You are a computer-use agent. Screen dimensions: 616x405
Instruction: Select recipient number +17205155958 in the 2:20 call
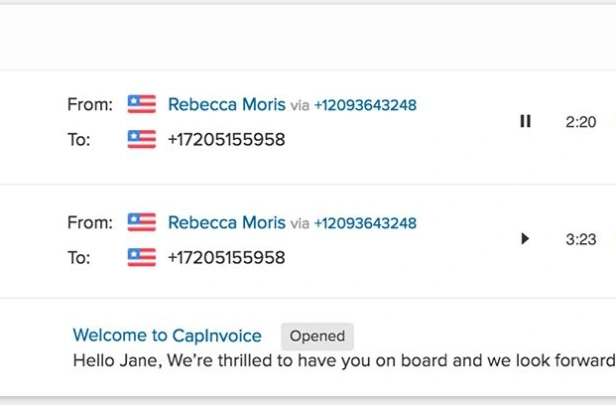(226, 139)
